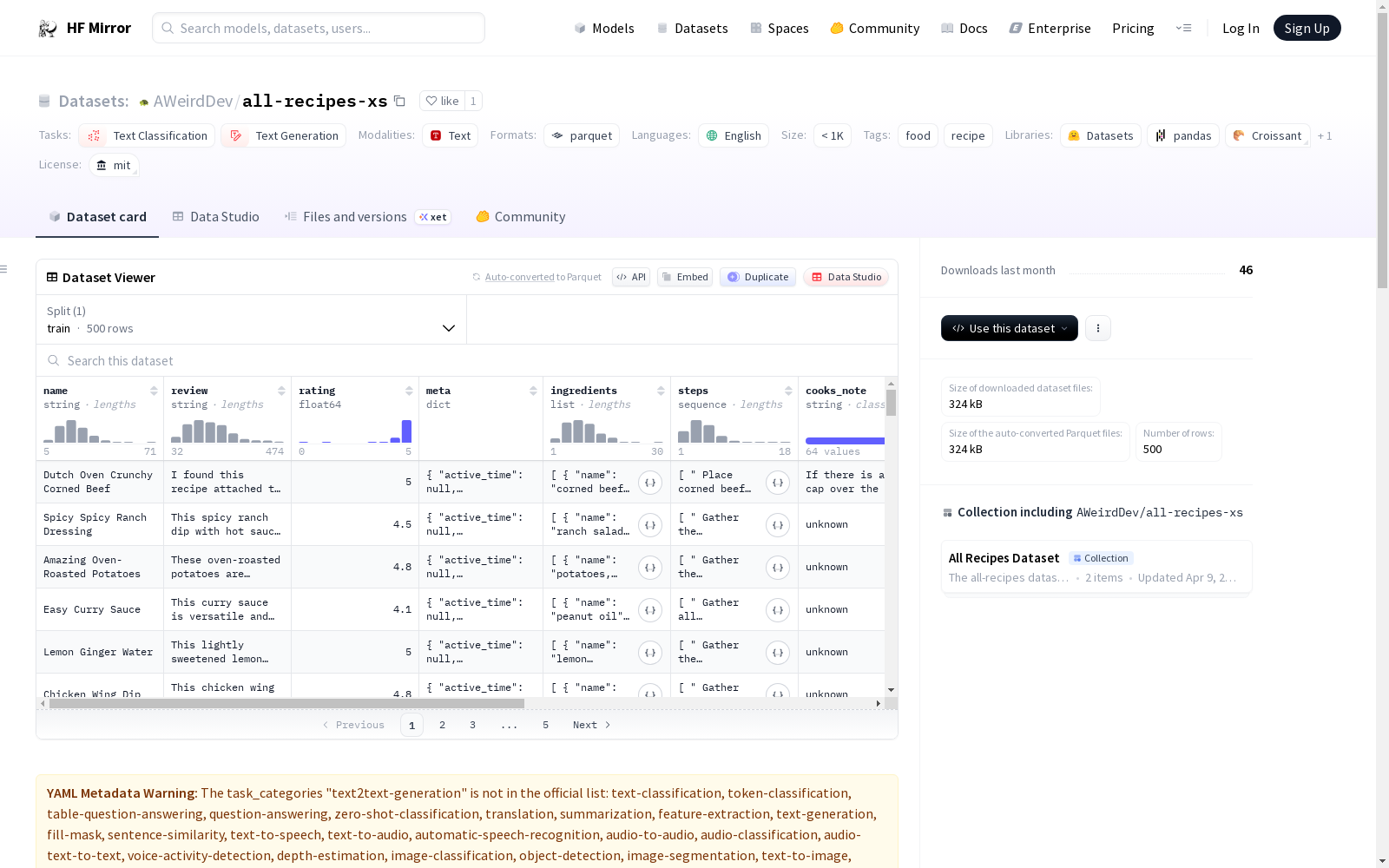Focus the Search this dataset field
Image resolution: width=1389 pixels, height=868 pixels.
pos(467,360)
